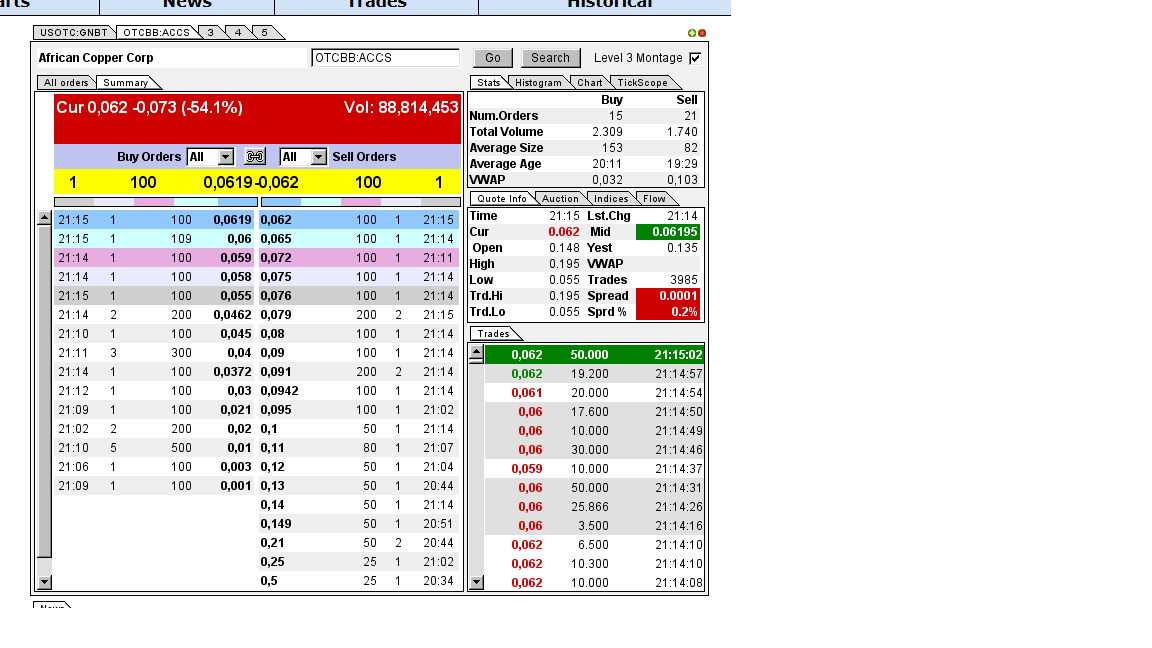
Task: Open symbol tab 4
Action: [x=238, y=32]
